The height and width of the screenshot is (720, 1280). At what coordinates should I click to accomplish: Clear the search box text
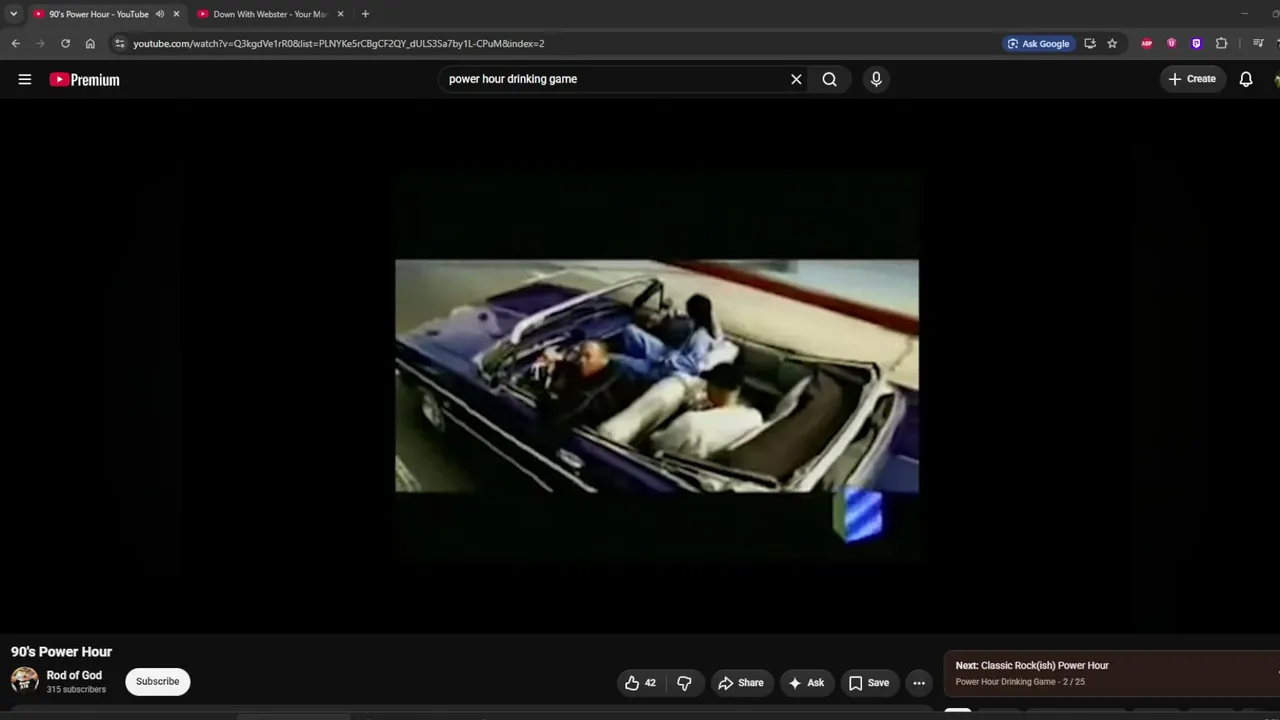coord(796,79)
